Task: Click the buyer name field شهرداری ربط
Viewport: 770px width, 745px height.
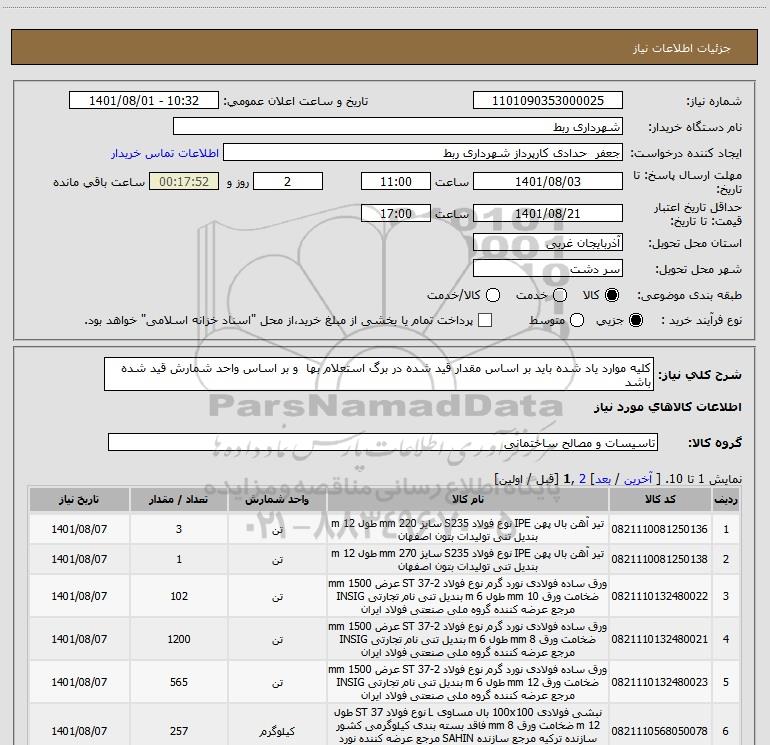Action: pos(398,127)
